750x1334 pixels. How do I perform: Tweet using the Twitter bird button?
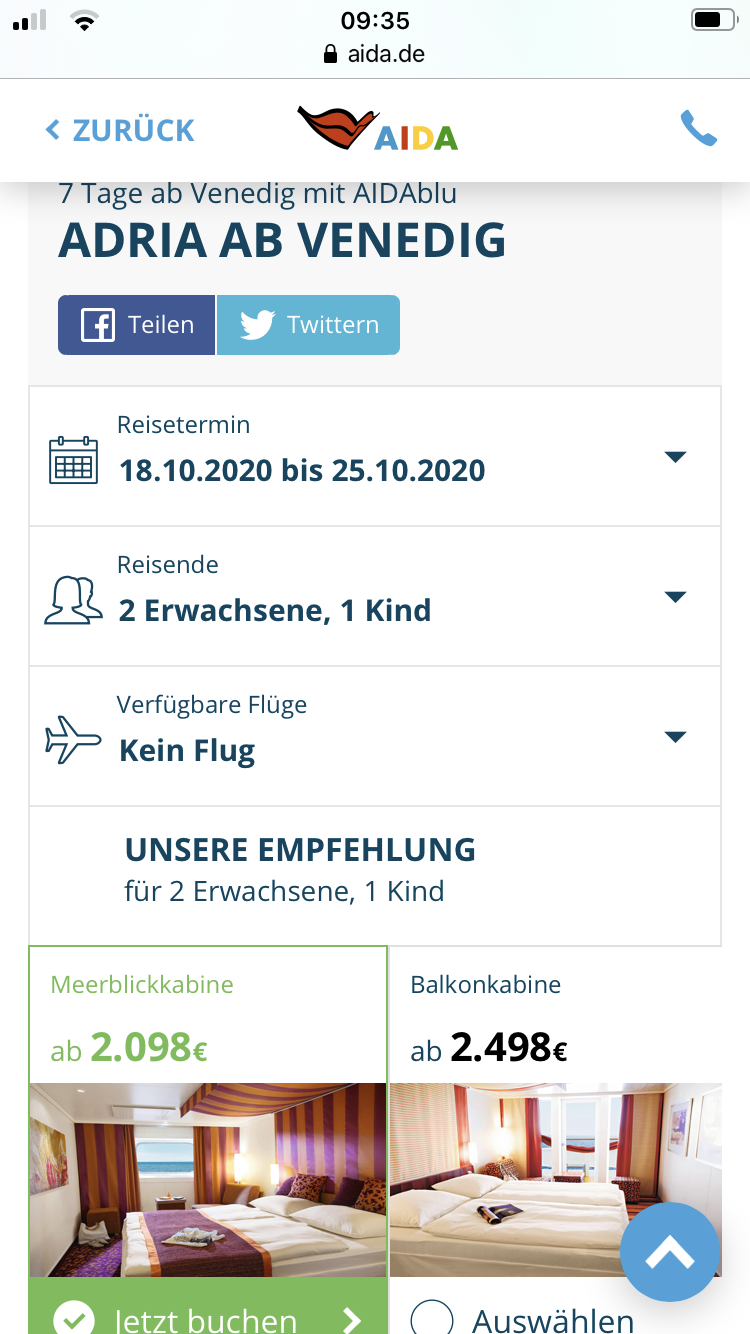coord(308,325)
